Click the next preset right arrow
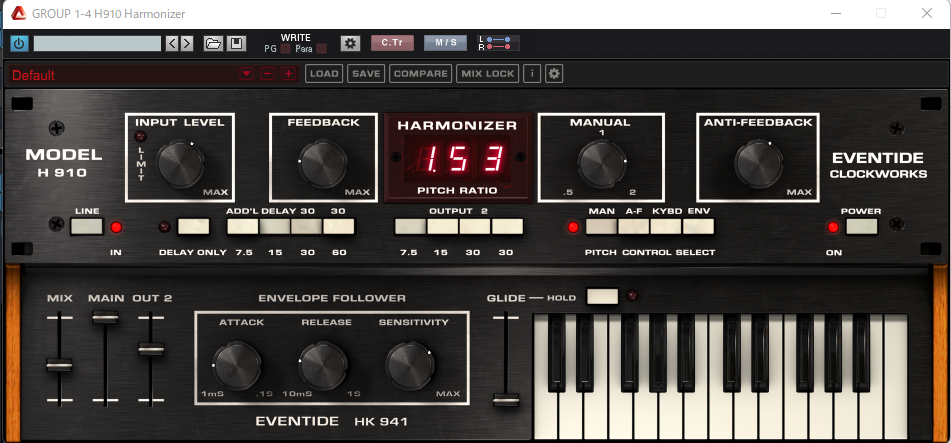Image resolution: width=951 pixels, height=443 pixels. [187, 43]
